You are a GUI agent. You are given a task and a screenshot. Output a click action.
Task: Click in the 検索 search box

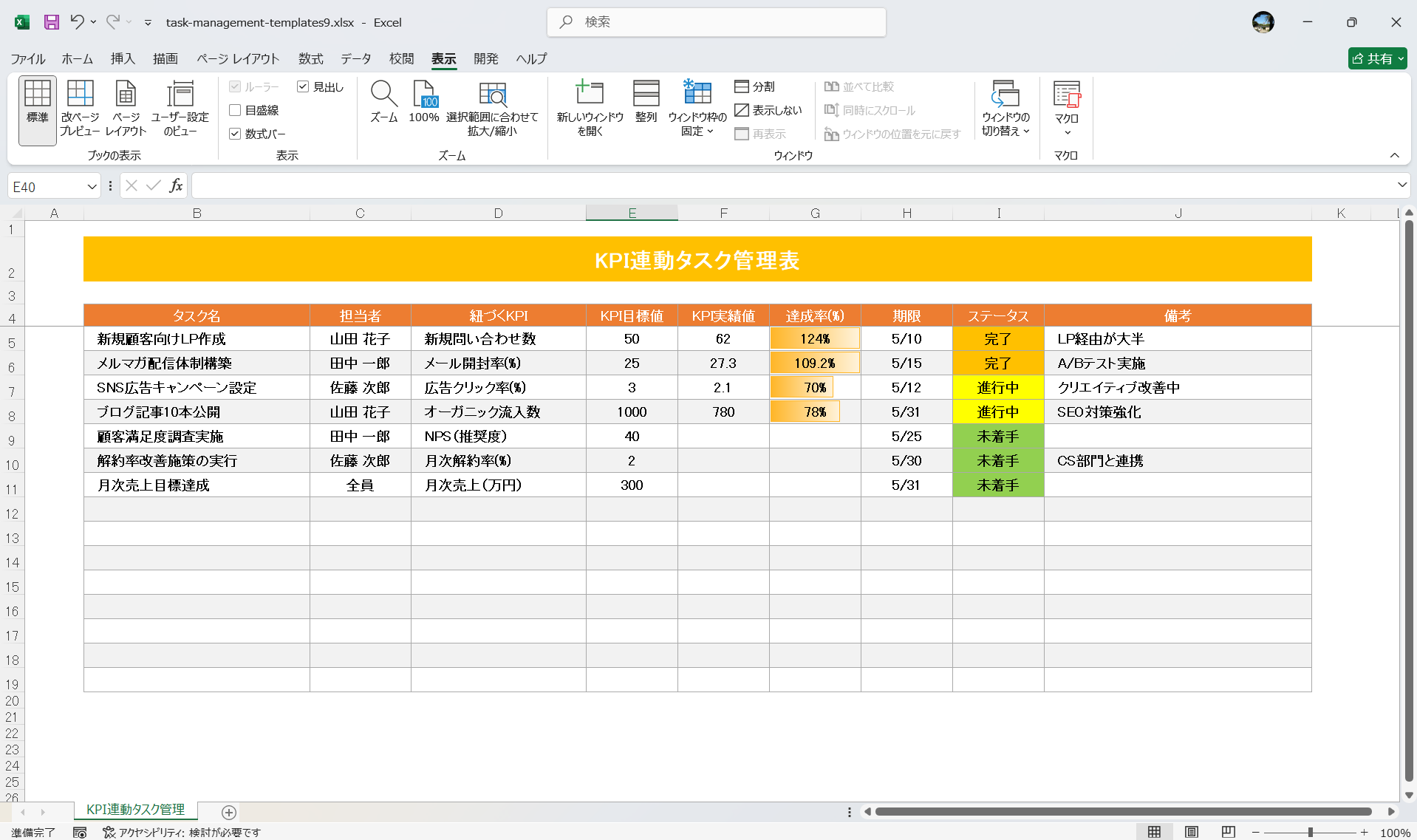point(717,22)
